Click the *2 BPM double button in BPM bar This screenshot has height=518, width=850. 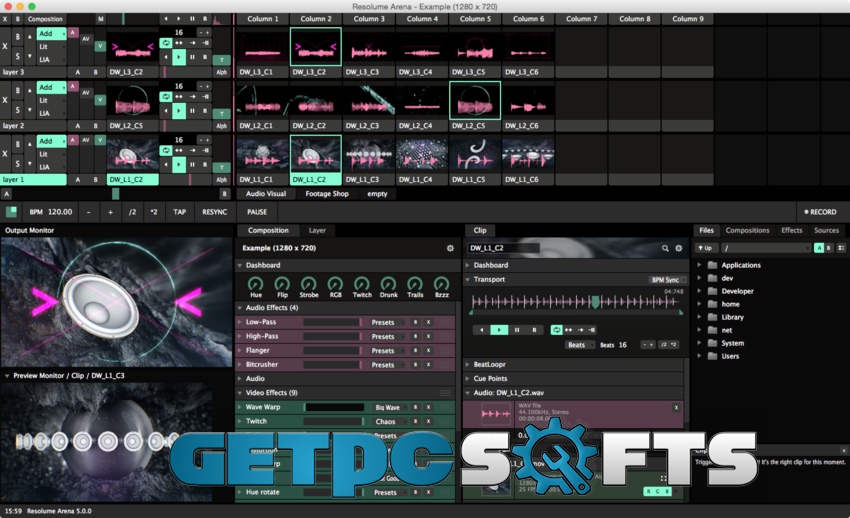coord(154,212)
